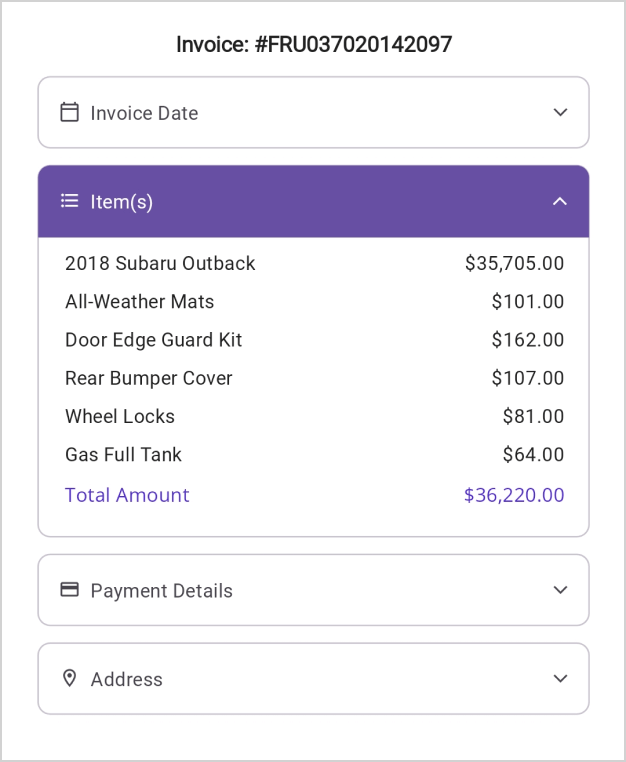Open the Payment Details section label
Screen dimensions: 626x762
pos(161,591)
